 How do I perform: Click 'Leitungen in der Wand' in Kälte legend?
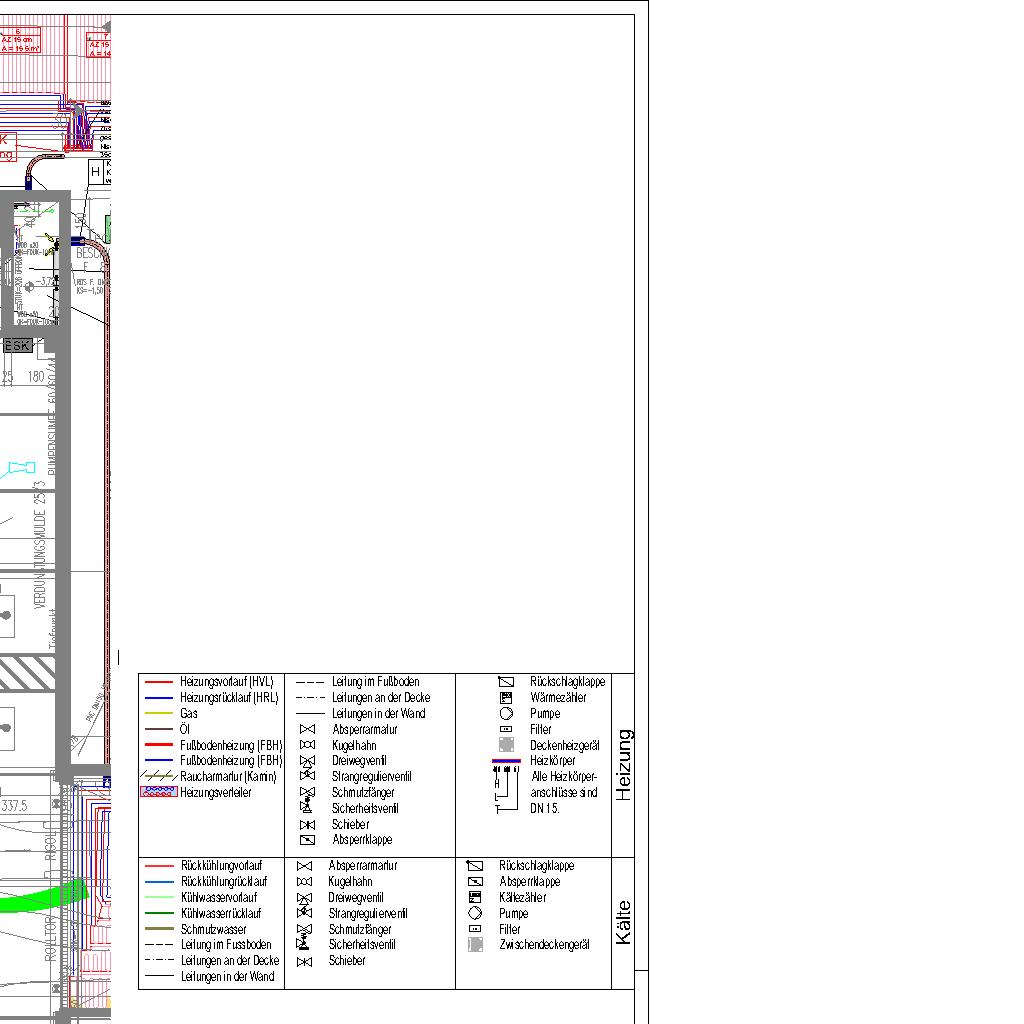tap(227, 976)
